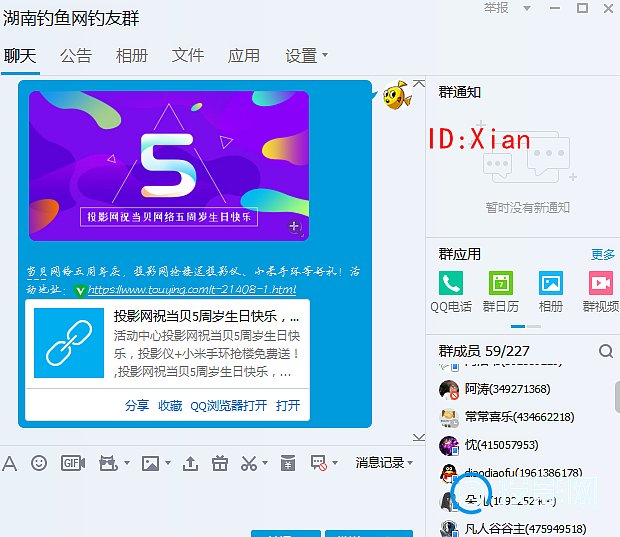Click QQ浏览器打开 on the link card

pyautogui.click(x=229, y=406)
